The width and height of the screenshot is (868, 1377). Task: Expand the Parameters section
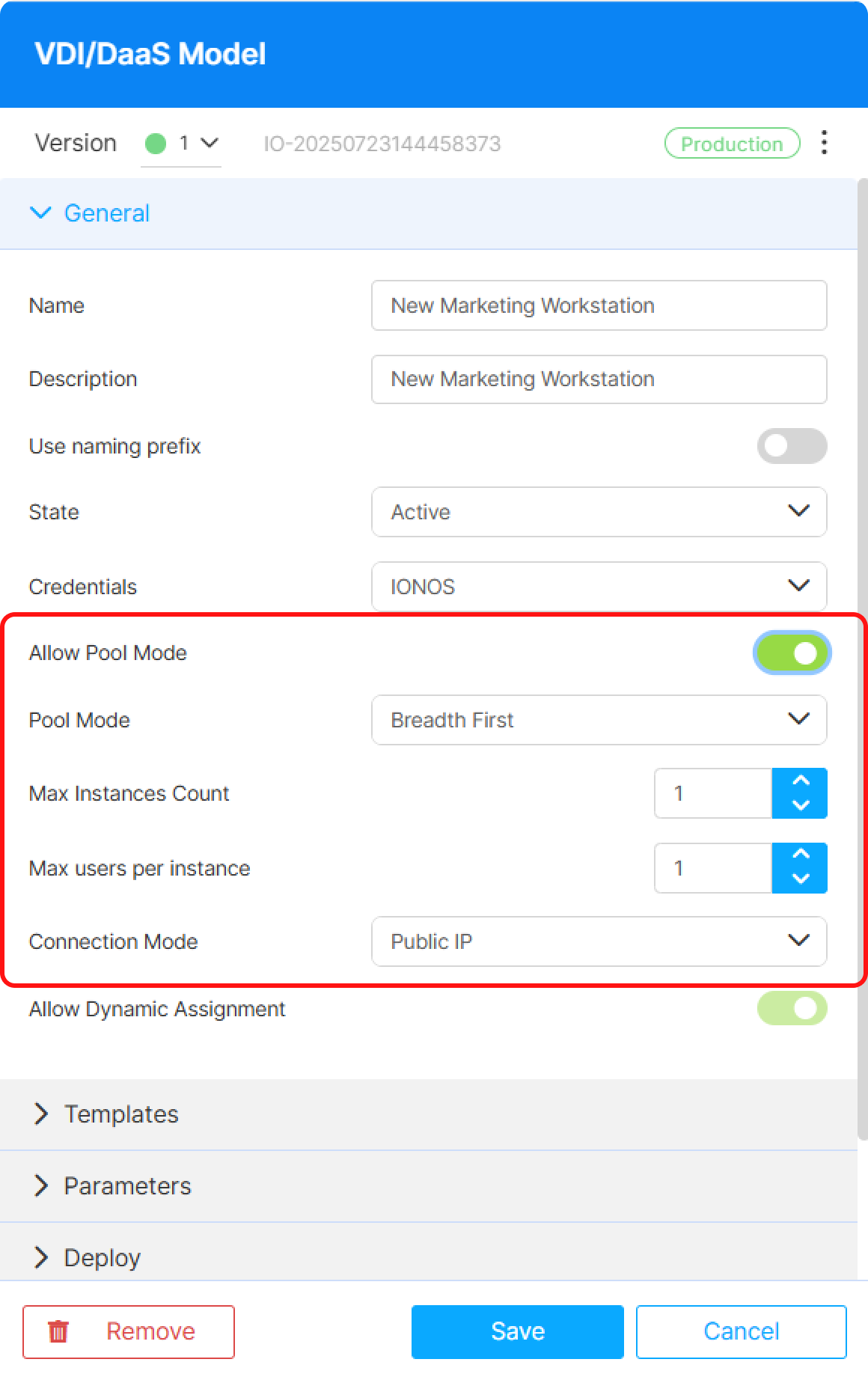point(127,1186)
